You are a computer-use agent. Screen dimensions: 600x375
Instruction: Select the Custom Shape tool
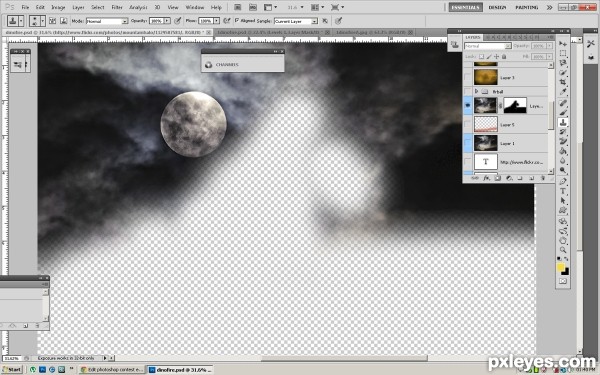pos(562,210)
